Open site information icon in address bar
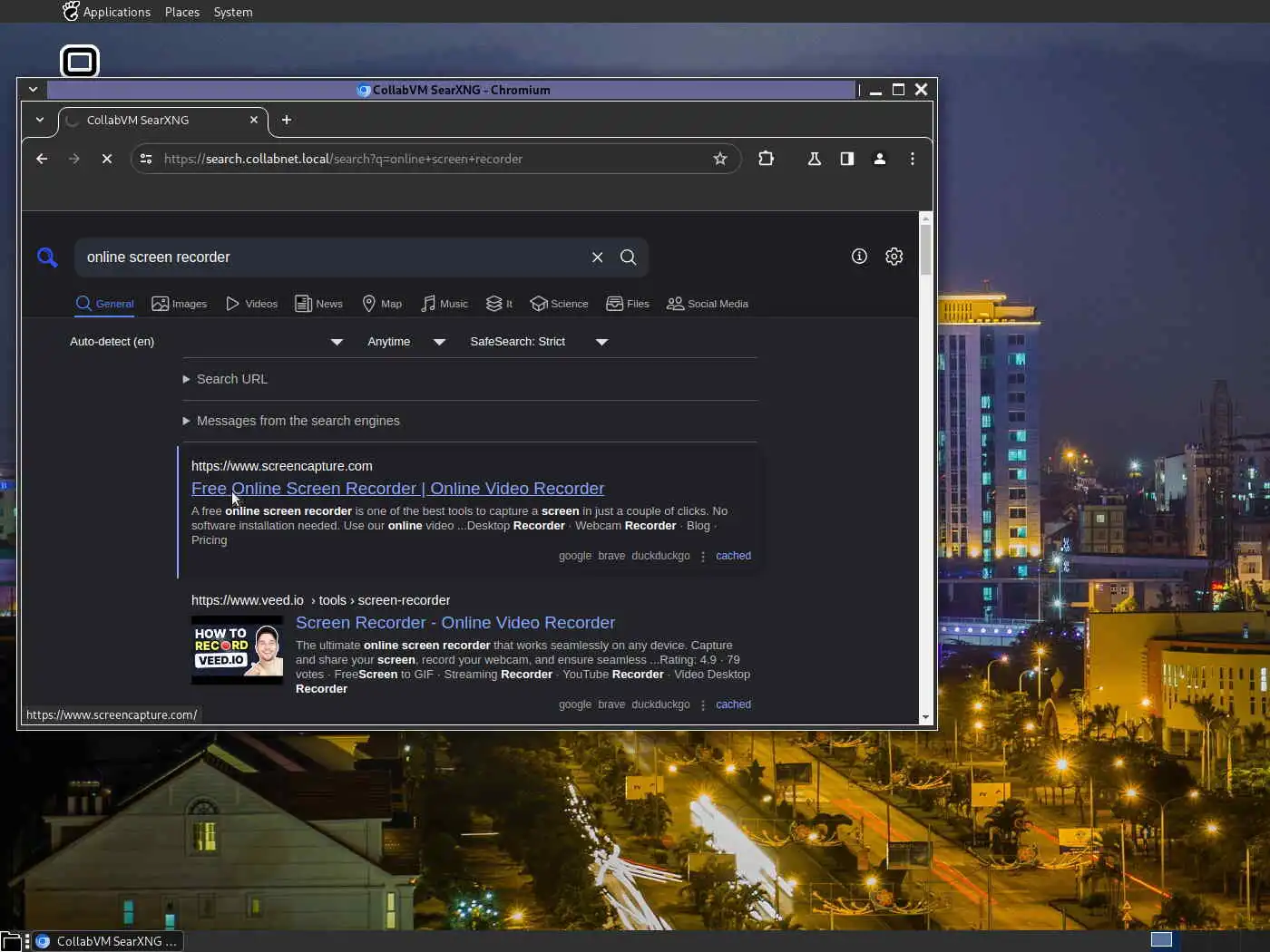 (146, 159)
